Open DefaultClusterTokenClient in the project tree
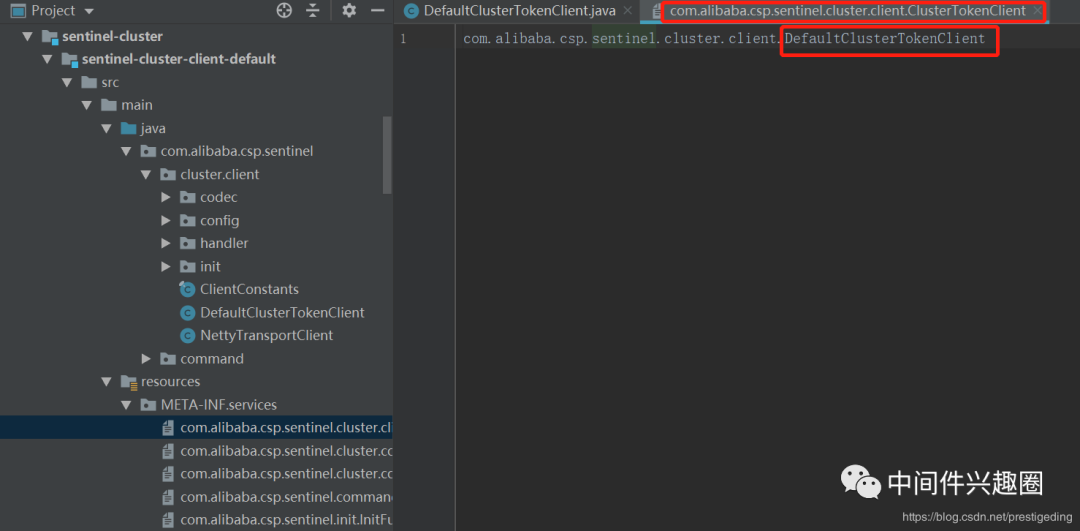This screenshot has height=531, width=1080. 282,313
